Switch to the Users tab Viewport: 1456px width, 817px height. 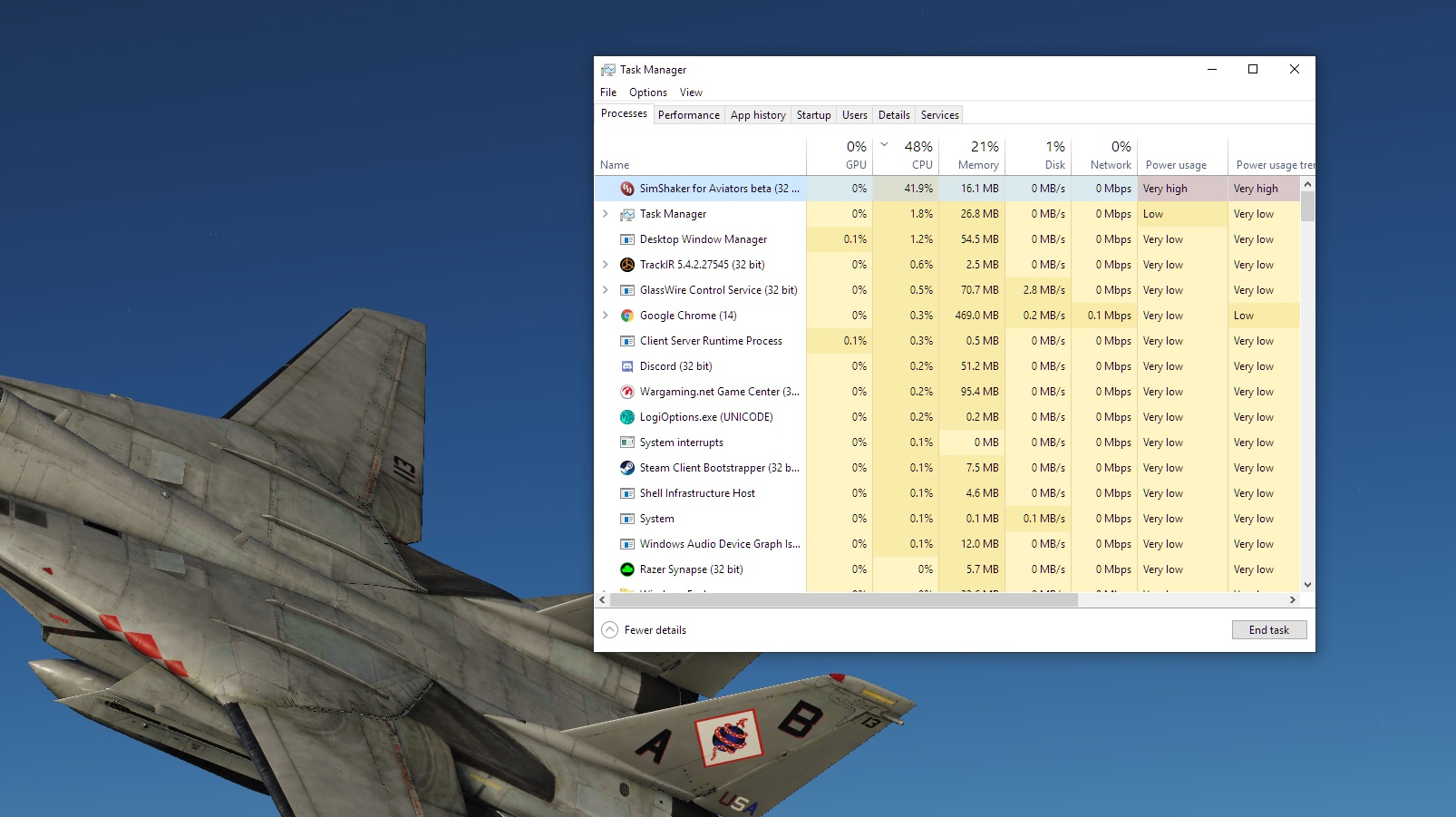854,115
